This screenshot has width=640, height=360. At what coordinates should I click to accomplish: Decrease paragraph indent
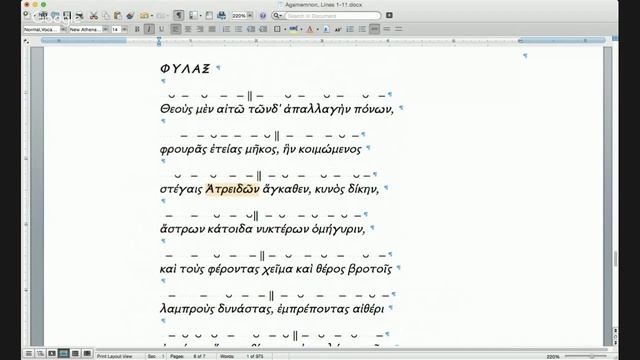[251, 29]
